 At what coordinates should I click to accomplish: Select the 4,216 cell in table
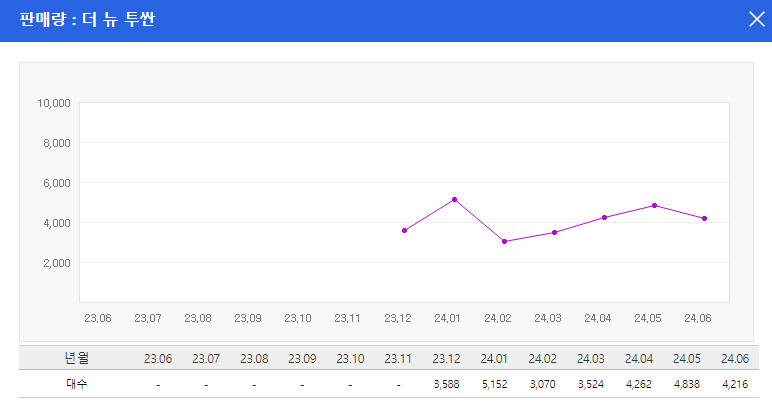[735, 384]
